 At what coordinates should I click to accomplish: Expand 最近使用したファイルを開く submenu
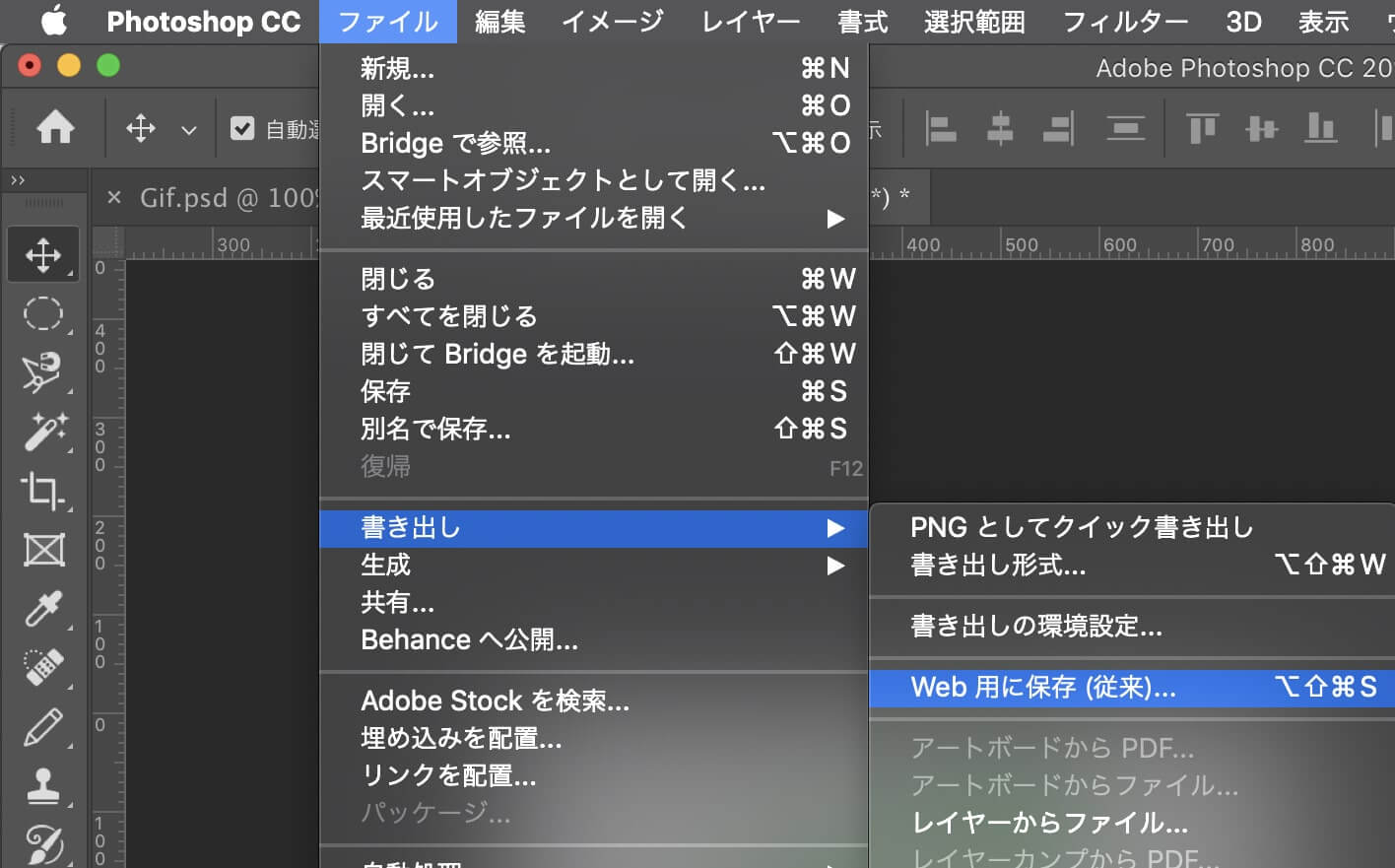tap(593, 218)
